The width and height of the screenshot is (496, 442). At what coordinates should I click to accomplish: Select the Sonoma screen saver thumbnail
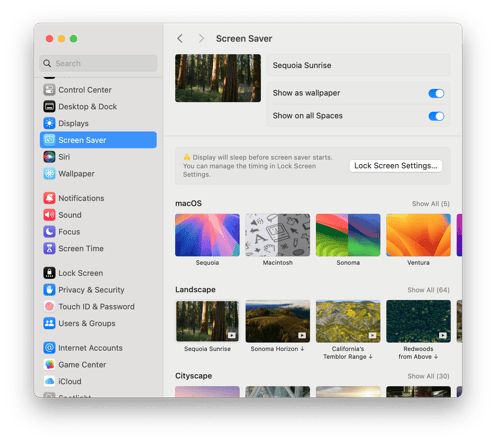pyautogui.click(x=348, y=235)
